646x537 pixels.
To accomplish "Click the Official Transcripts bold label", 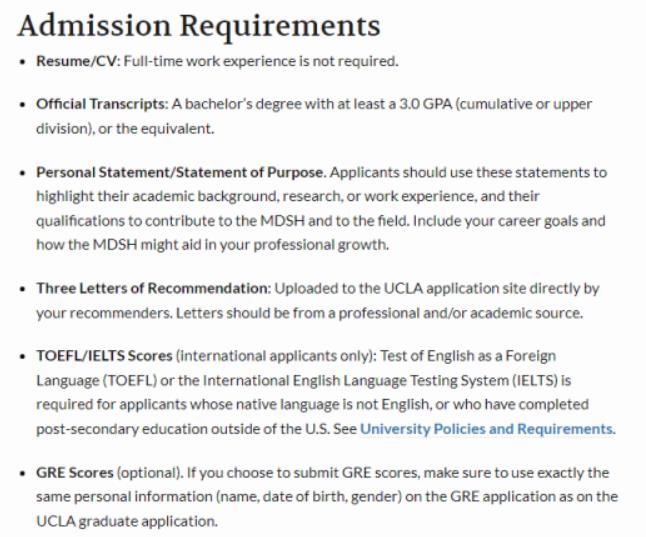I will click(x=101, y=103).
